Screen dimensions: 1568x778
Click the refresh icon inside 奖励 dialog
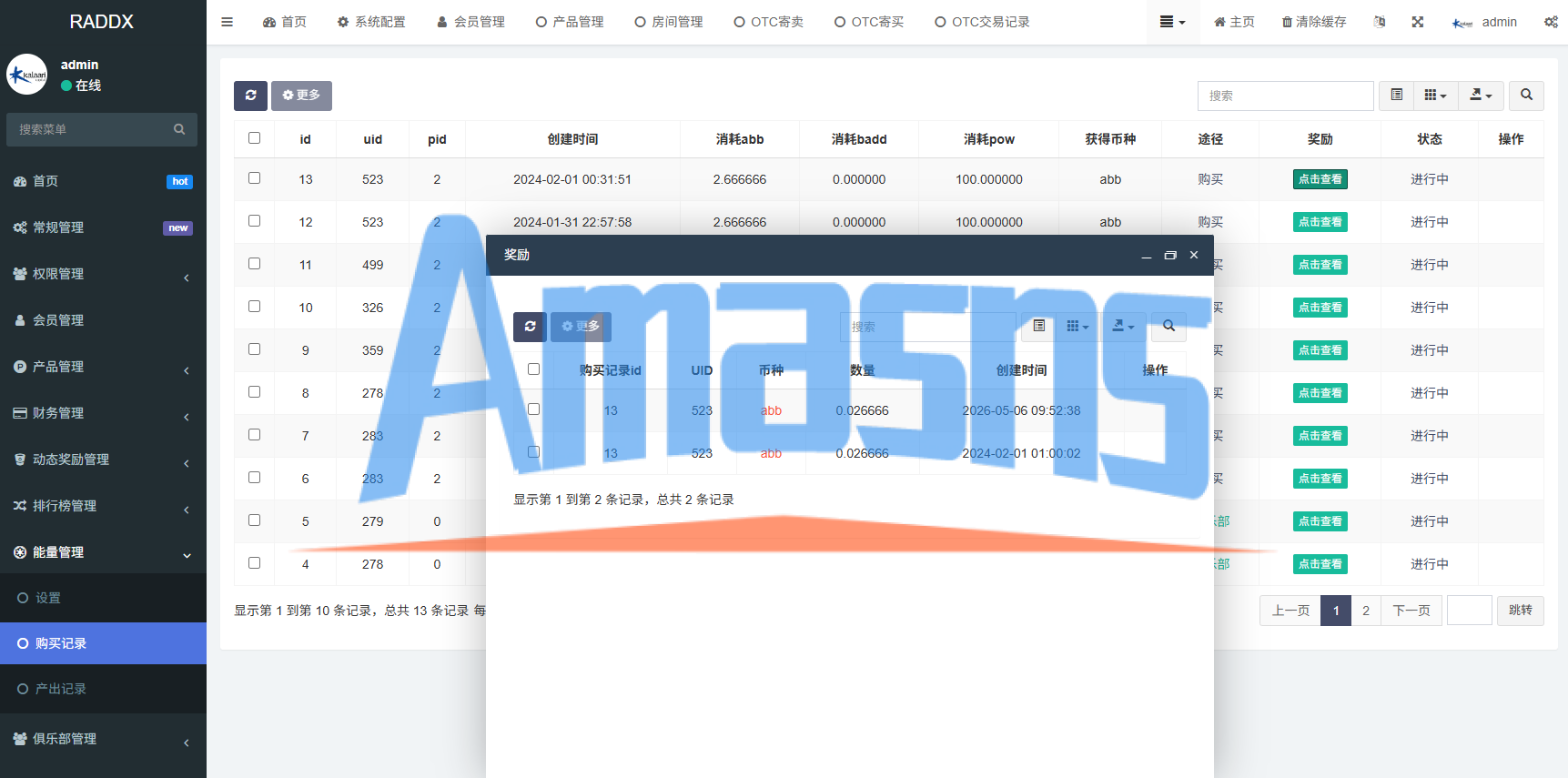[x=530, y=327]
